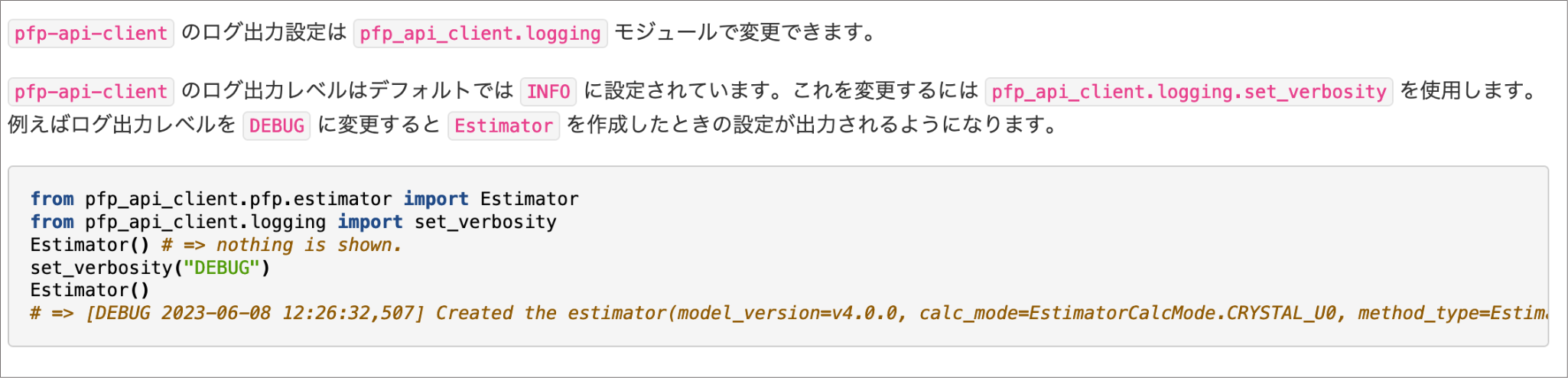Click the INFO inline code label
Image resolution: width=1568 pixels, height=378 pixels.
[x=548, y=92]
